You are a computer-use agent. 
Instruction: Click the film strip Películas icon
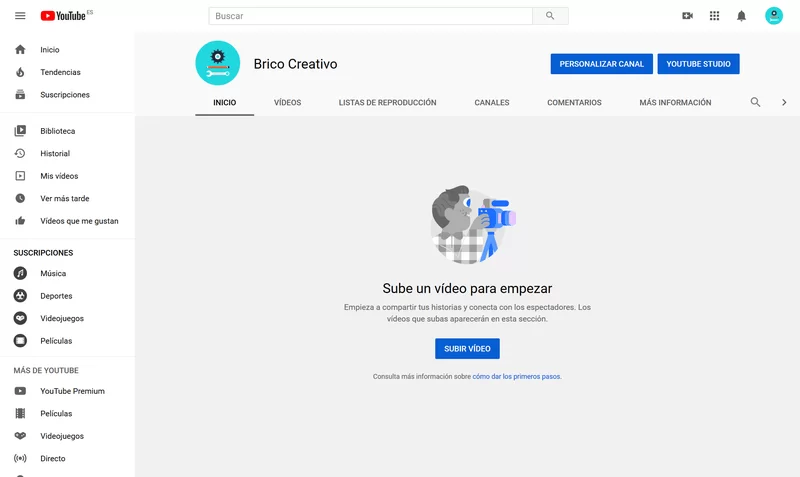(20, 413)
